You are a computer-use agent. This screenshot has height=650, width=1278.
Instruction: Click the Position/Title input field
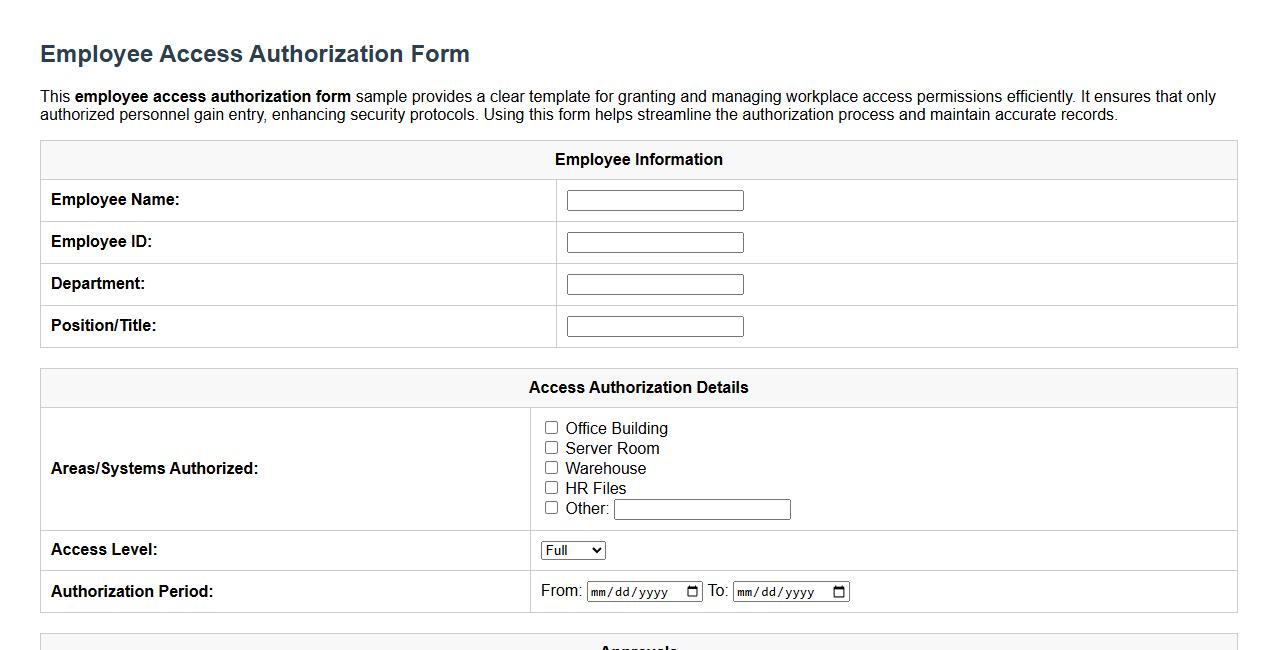655,325
